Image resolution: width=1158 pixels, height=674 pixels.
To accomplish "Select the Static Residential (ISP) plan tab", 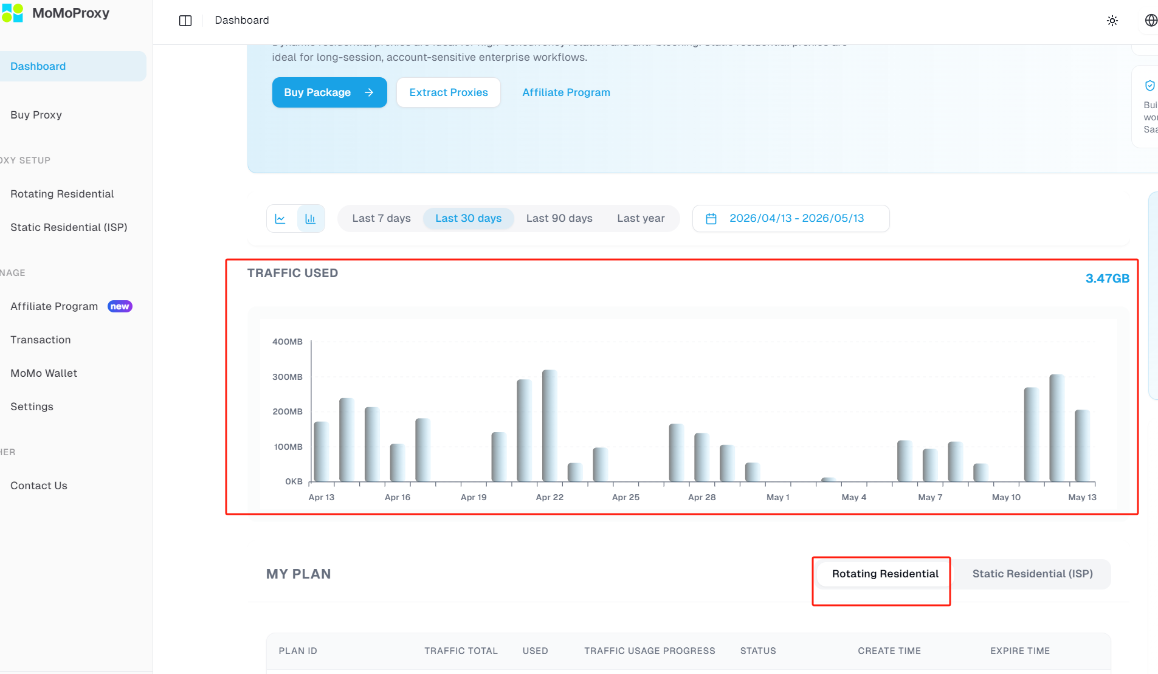I will coord(1032,574).
